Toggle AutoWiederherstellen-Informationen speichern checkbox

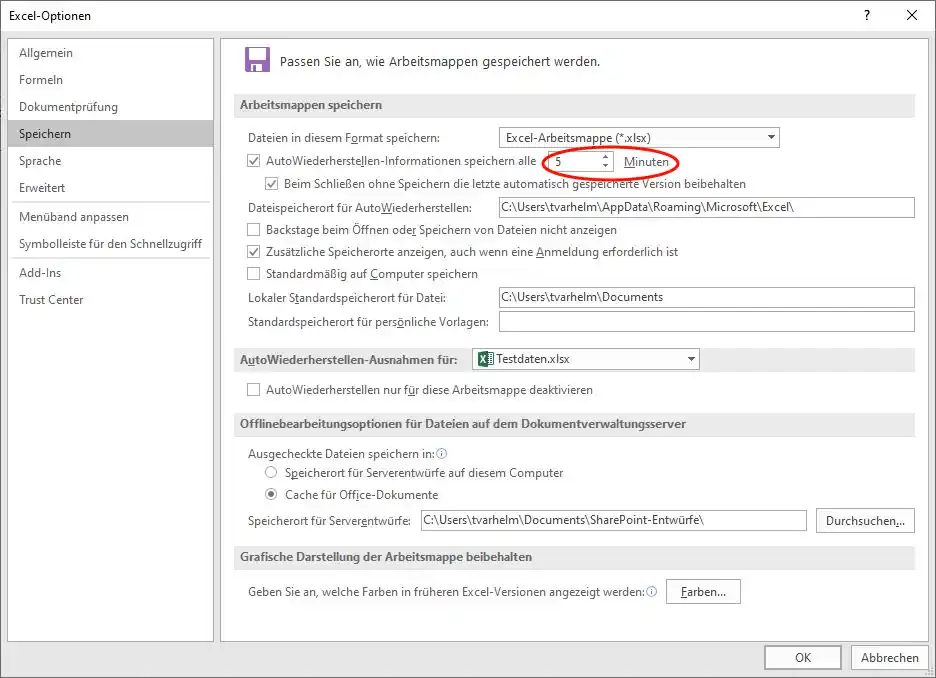[x=253, y=161]
